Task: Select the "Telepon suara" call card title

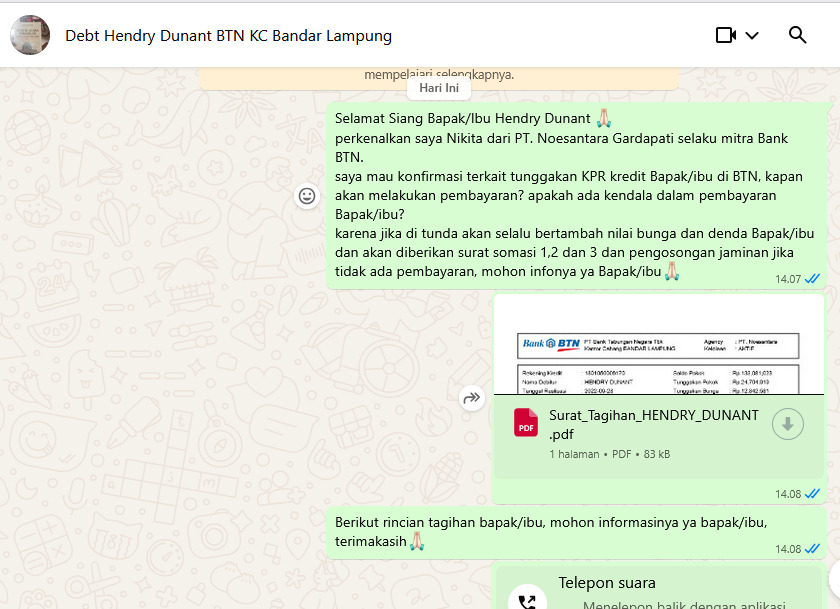Action: (x=607, y=583)
